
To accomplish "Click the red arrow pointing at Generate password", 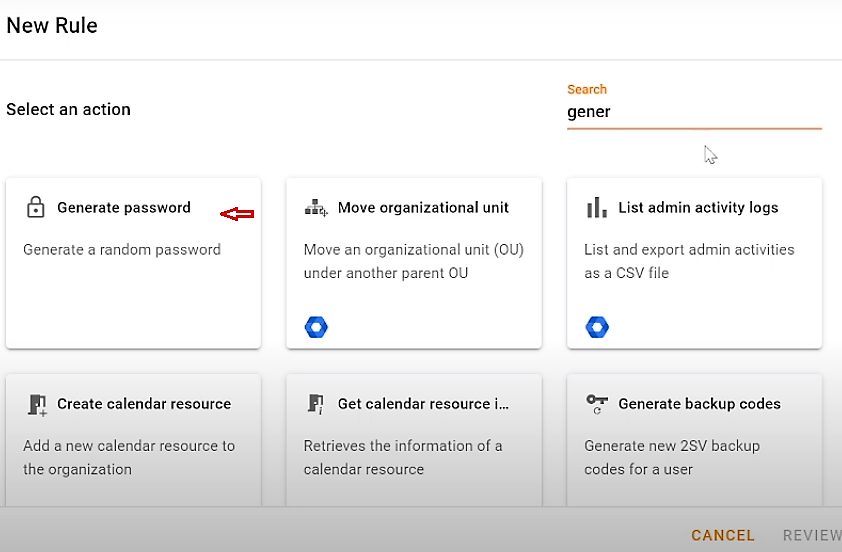I will coord(237,214).
